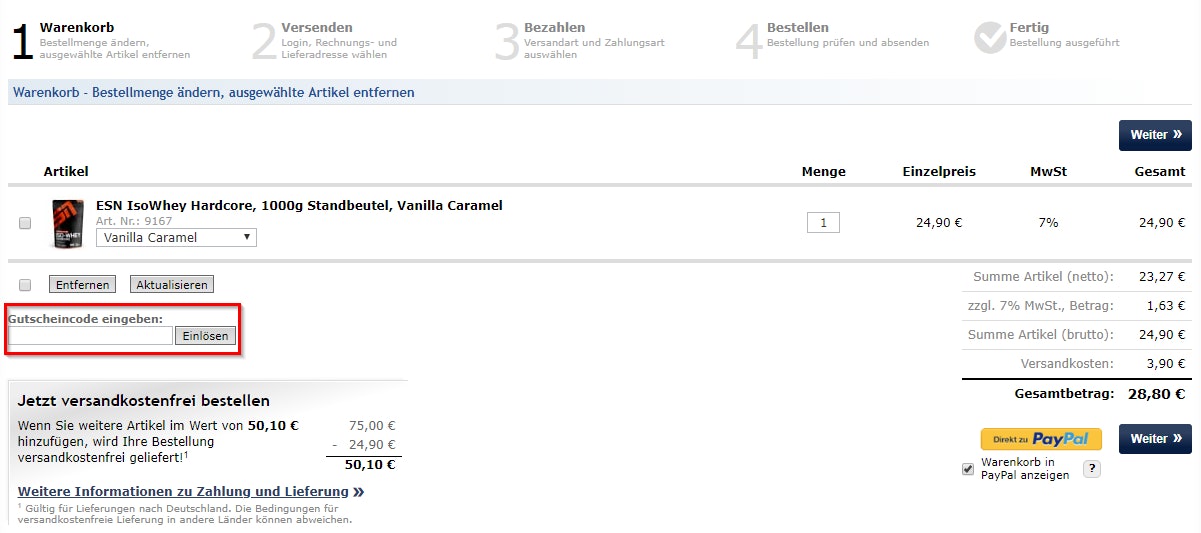Edit the Menge quantity field

click(823, 223)
